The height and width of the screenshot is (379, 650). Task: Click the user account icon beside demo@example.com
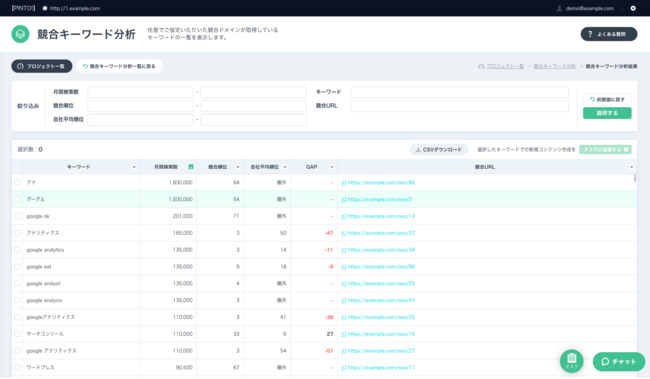tap(559, 8)
